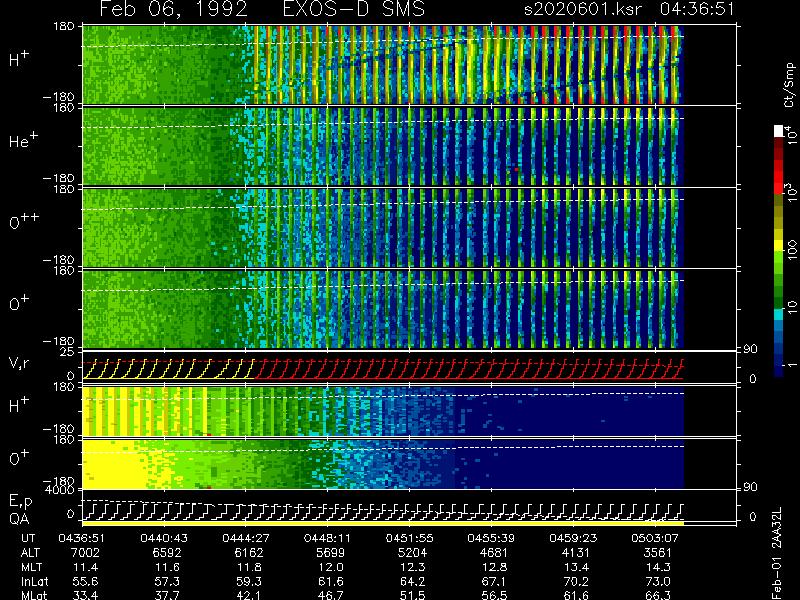Click the altitude value '5204'
The image size is (800, 600).
(x=412, y=553)
